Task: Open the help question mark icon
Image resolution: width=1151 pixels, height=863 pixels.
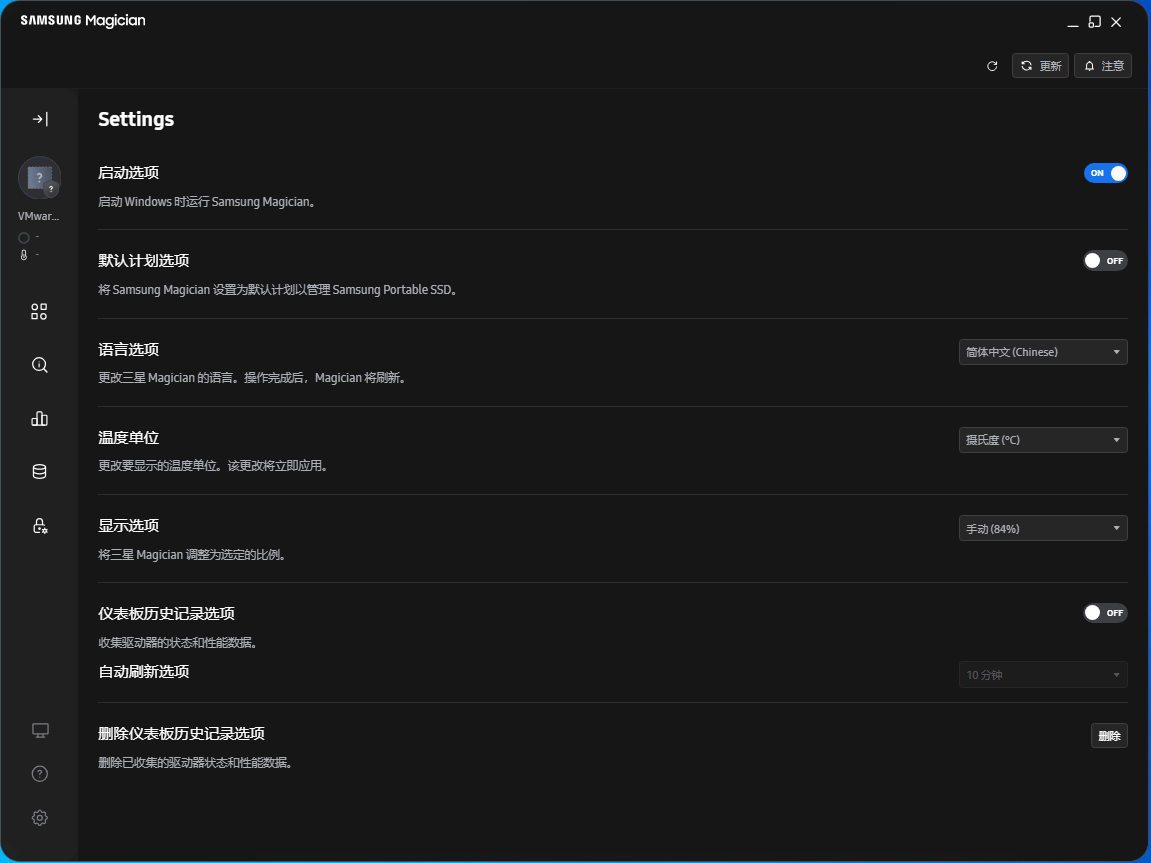Action: click(40, 774)
